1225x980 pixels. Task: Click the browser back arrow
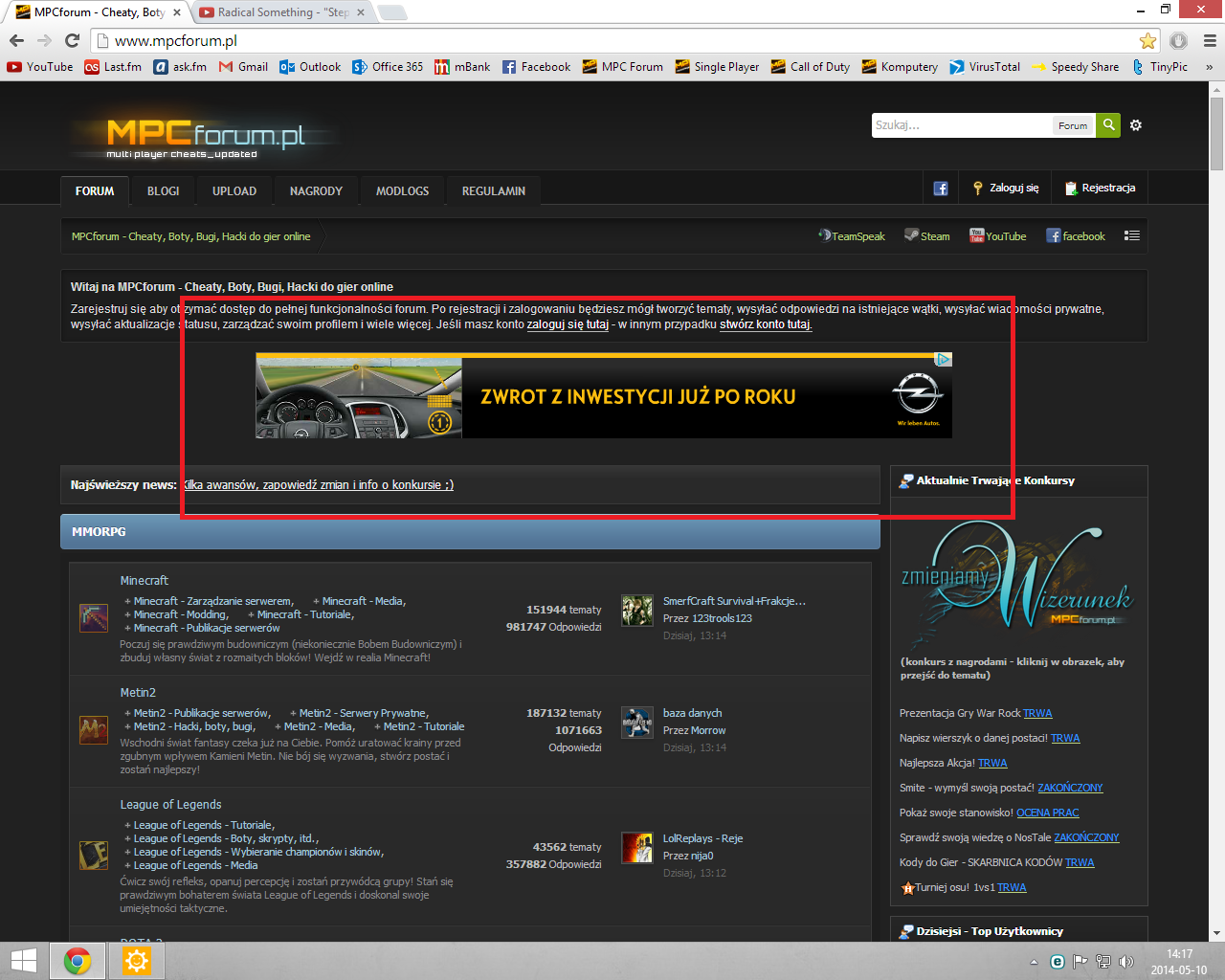(x=16, y=40)
